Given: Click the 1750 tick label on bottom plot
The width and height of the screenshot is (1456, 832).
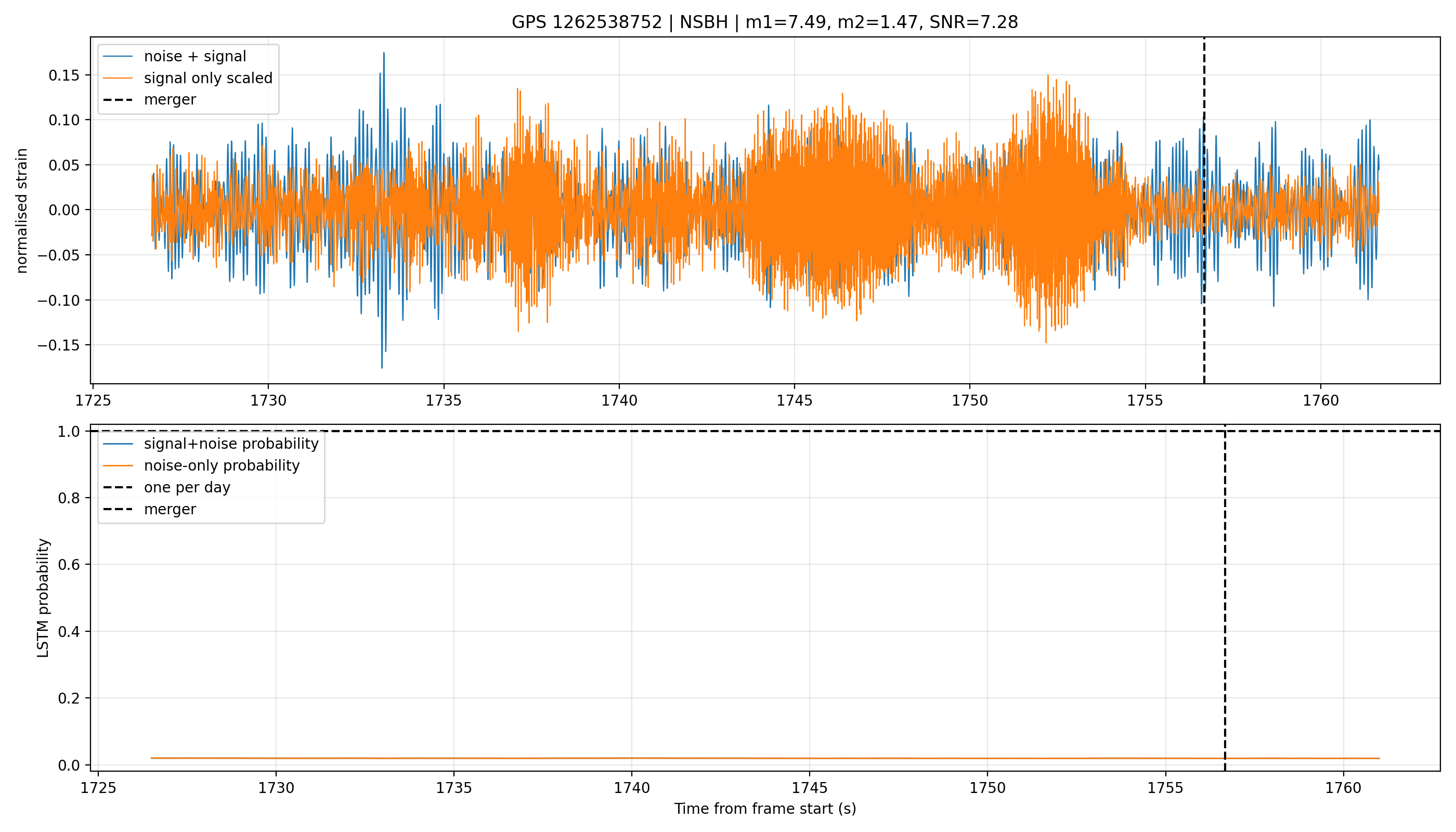Looking at the screenshot, I should 987,788.
